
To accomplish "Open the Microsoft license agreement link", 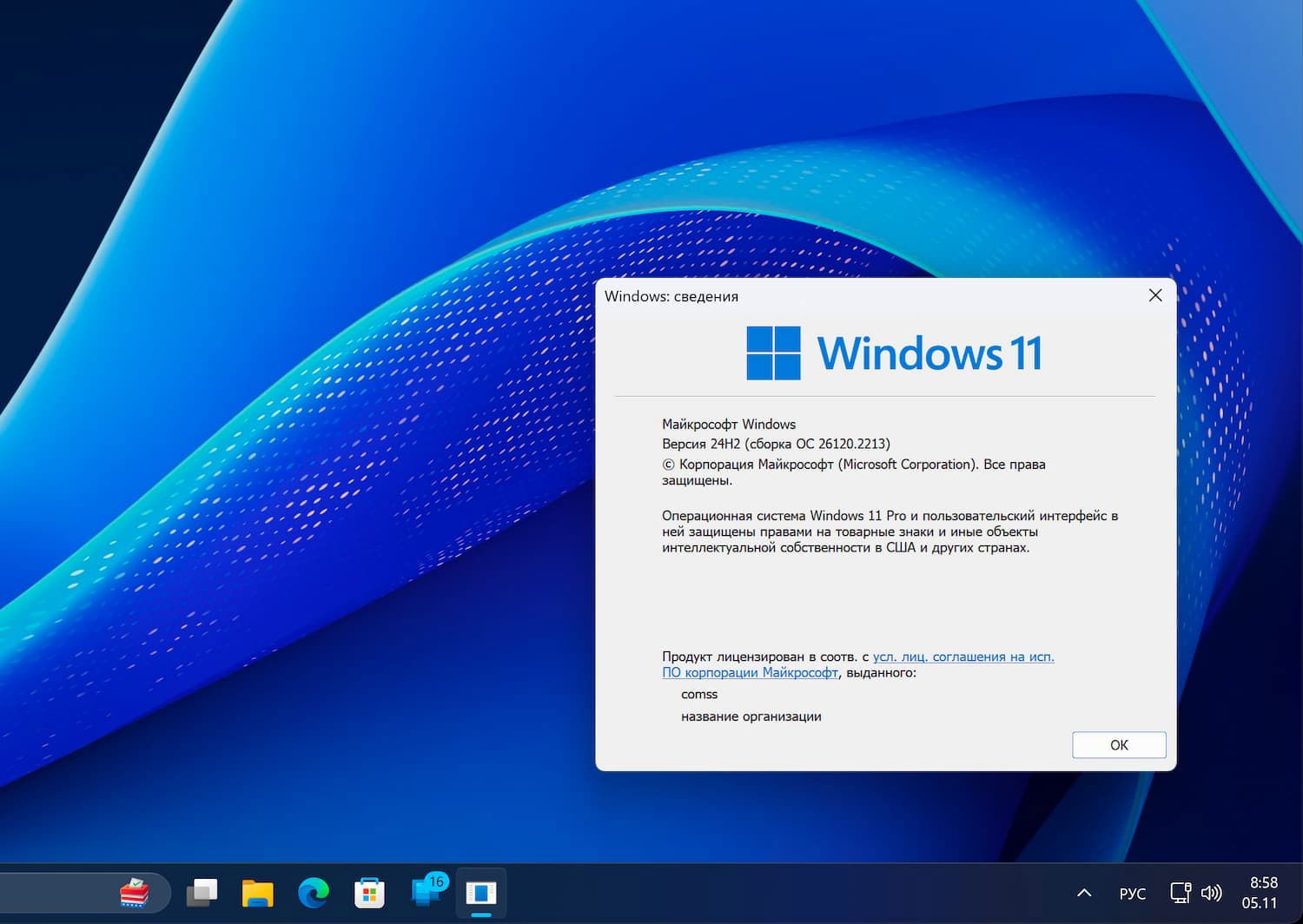I will [x=962, y=657].
